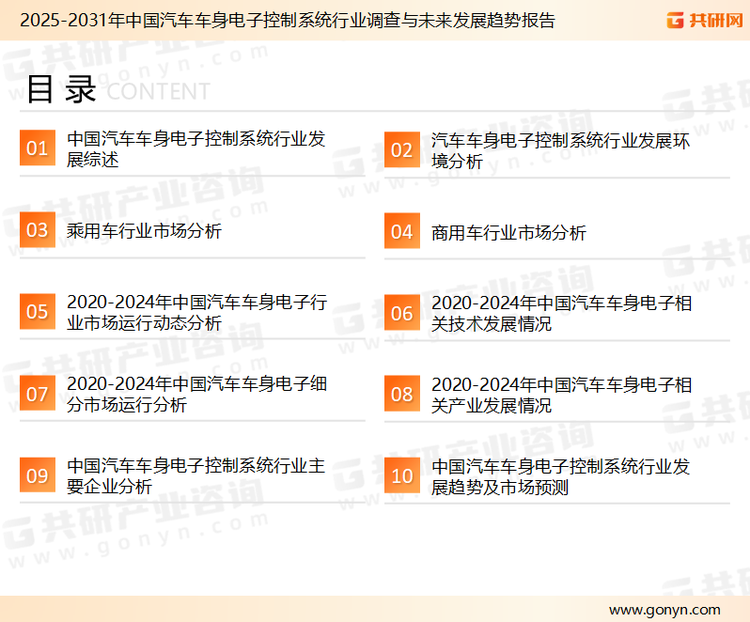Select the orange 03 number badge
The image size is (750, 622).
coord(37,230)
